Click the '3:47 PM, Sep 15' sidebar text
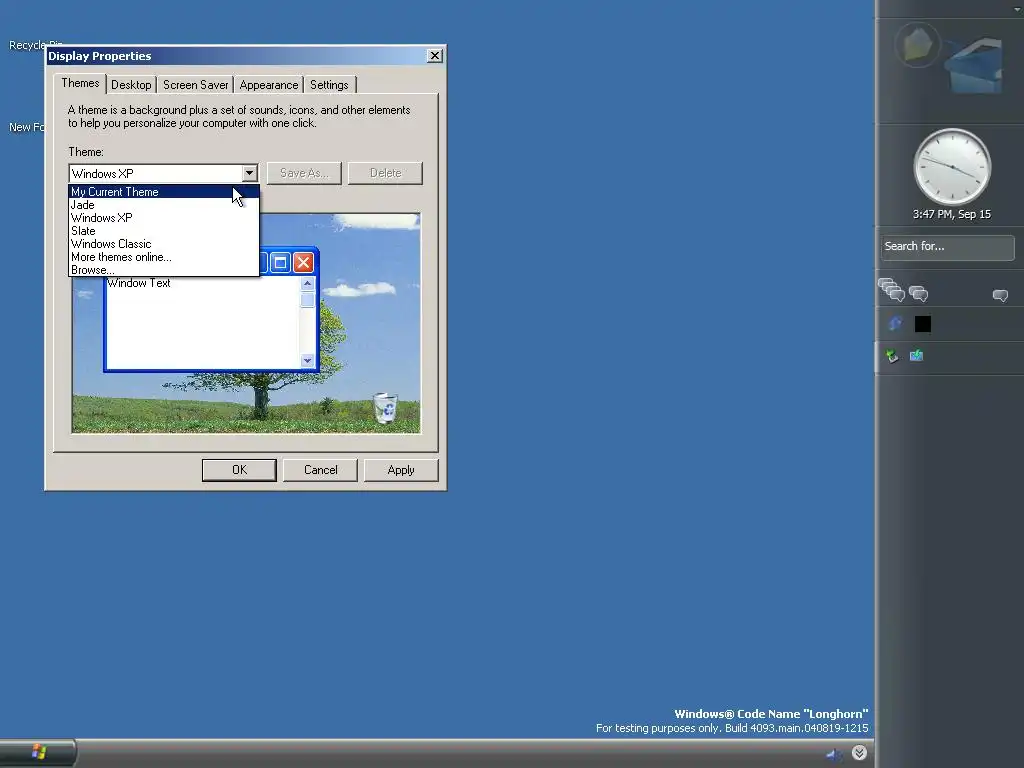Screen dimensions: 1024x768 click(x=952, y=214)
